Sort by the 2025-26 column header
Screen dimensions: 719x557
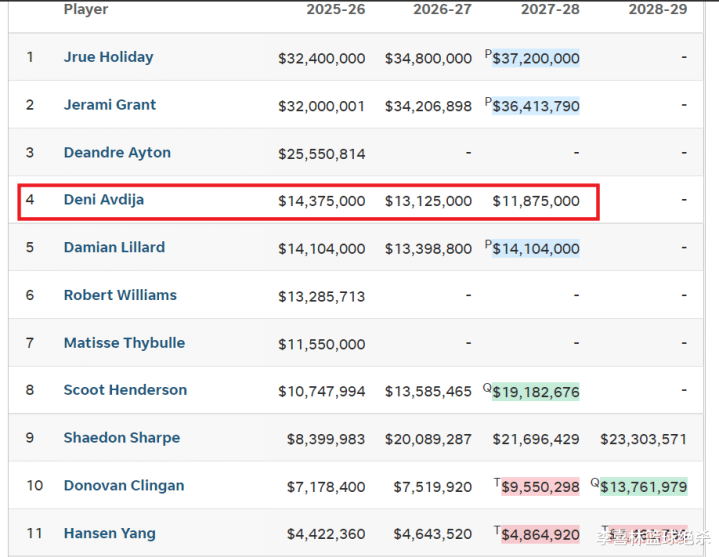(336, 10)
